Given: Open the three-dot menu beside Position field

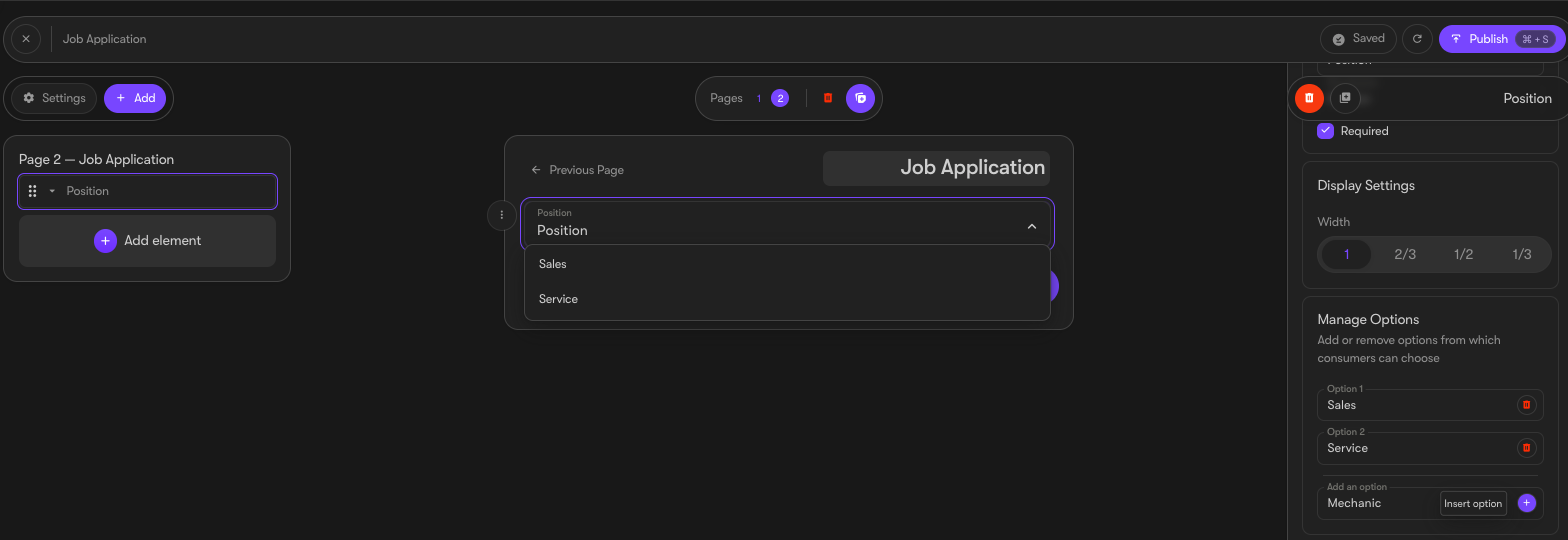Looking at the screenshot, I should pos(502,215).
